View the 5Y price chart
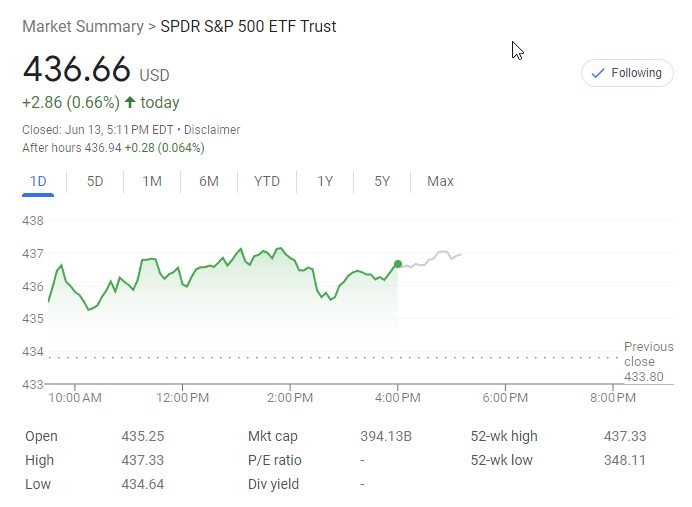Screen dimensions: 692x507 click(x=382, y=181)
